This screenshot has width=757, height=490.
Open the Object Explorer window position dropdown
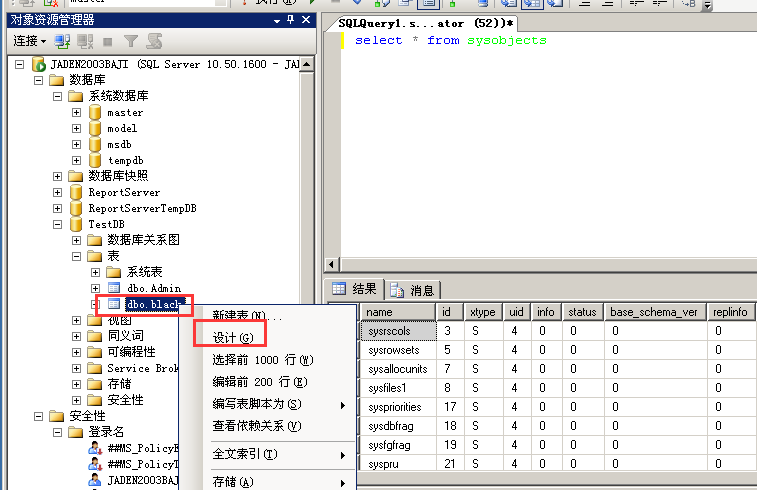pos(276,21)
